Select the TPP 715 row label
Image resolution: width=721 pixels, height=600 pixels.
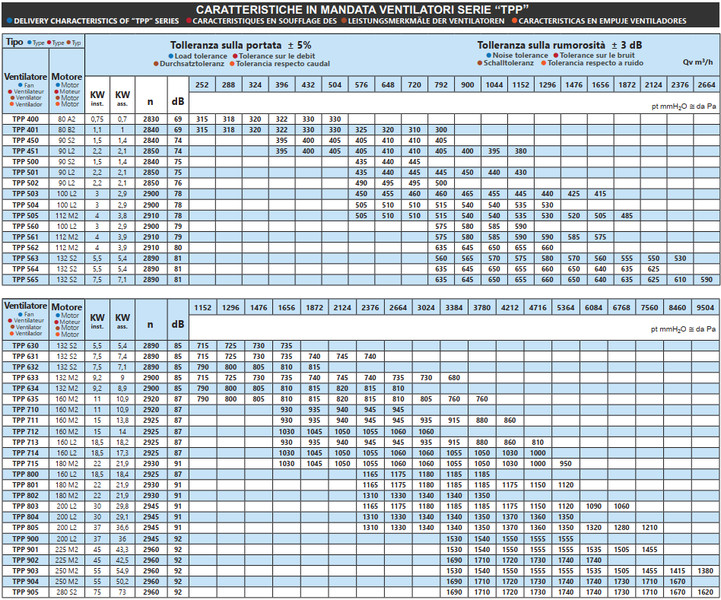(25, 463)
